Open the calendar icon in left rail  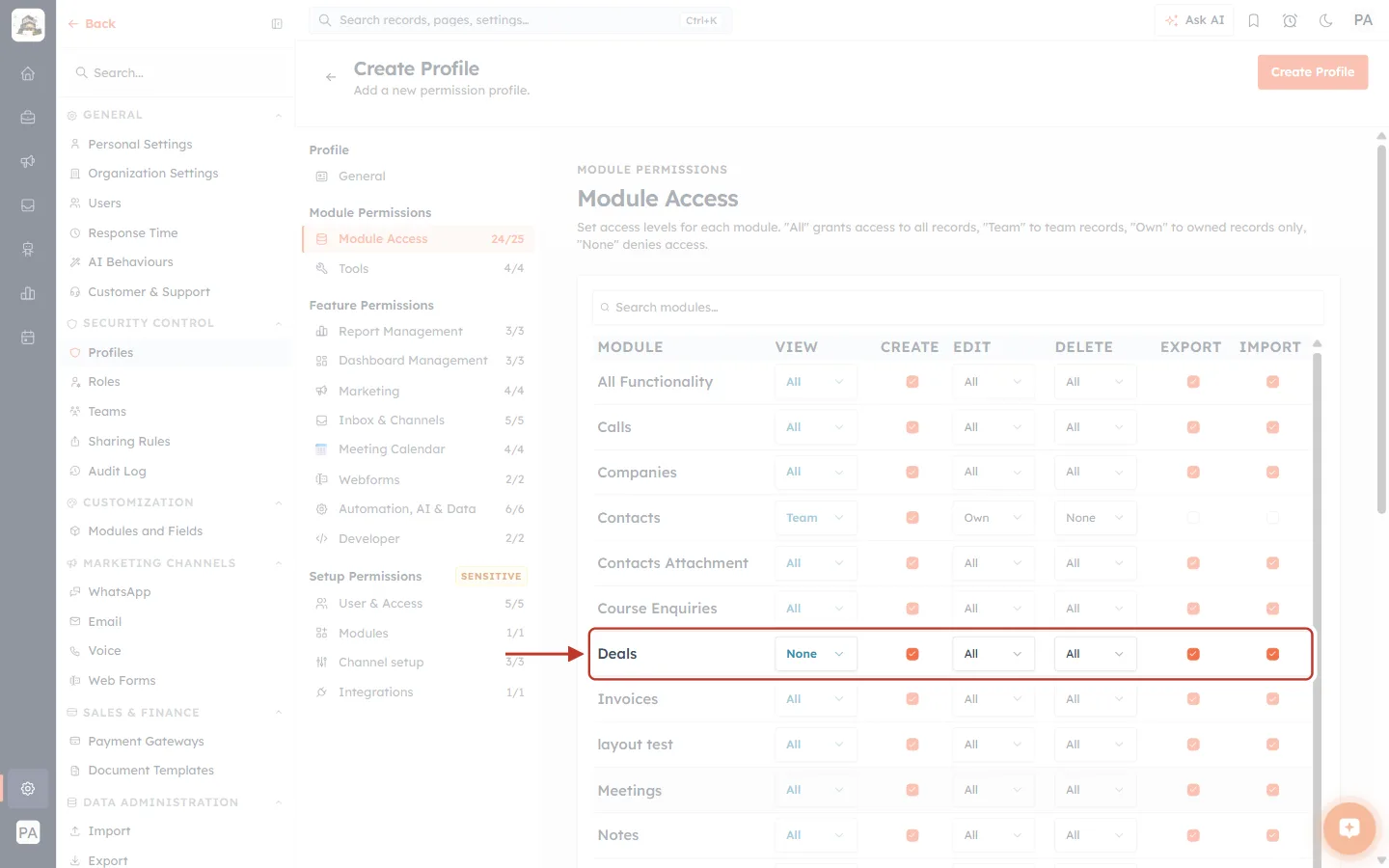click(x=28, y=338)
